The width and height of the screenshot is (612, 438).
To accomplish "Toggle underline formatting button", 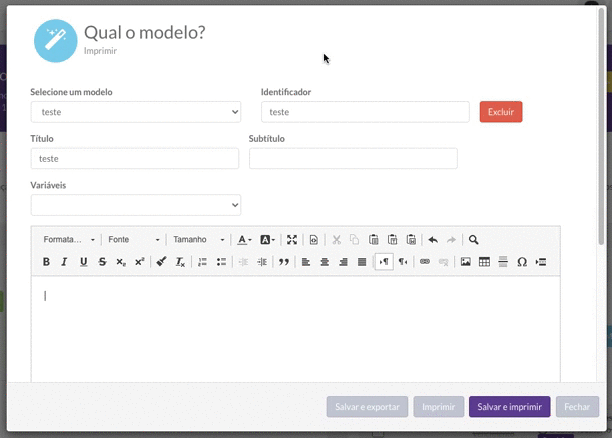I will point(84,262).
